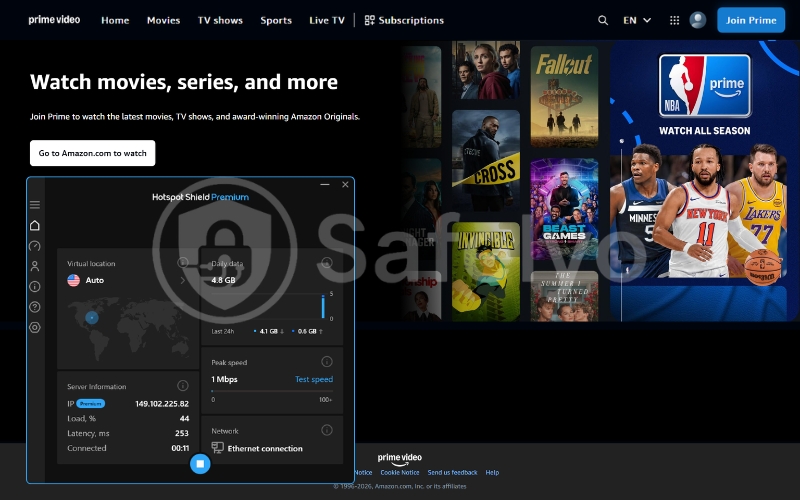Select the Invincible poster thumbnail
This screenshot has height=500, width=800.
point(486,272)
